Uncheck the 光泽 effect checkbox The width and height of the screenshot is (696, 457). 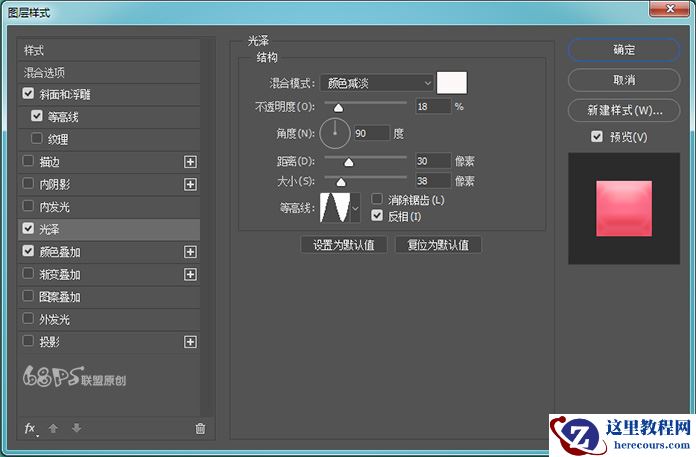(28, 228)
